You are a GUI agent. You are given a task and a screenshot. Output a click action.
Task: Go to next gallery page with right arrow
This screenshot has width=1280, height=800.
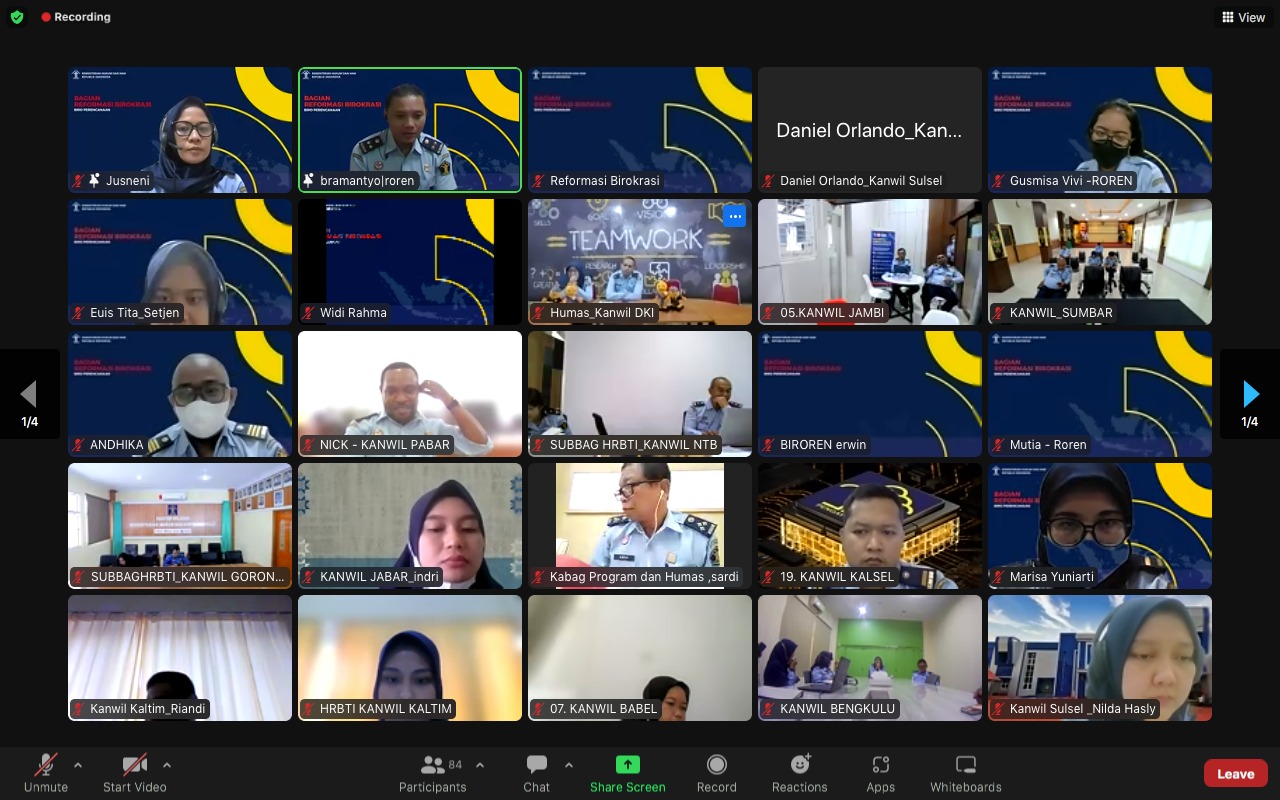1250,393
